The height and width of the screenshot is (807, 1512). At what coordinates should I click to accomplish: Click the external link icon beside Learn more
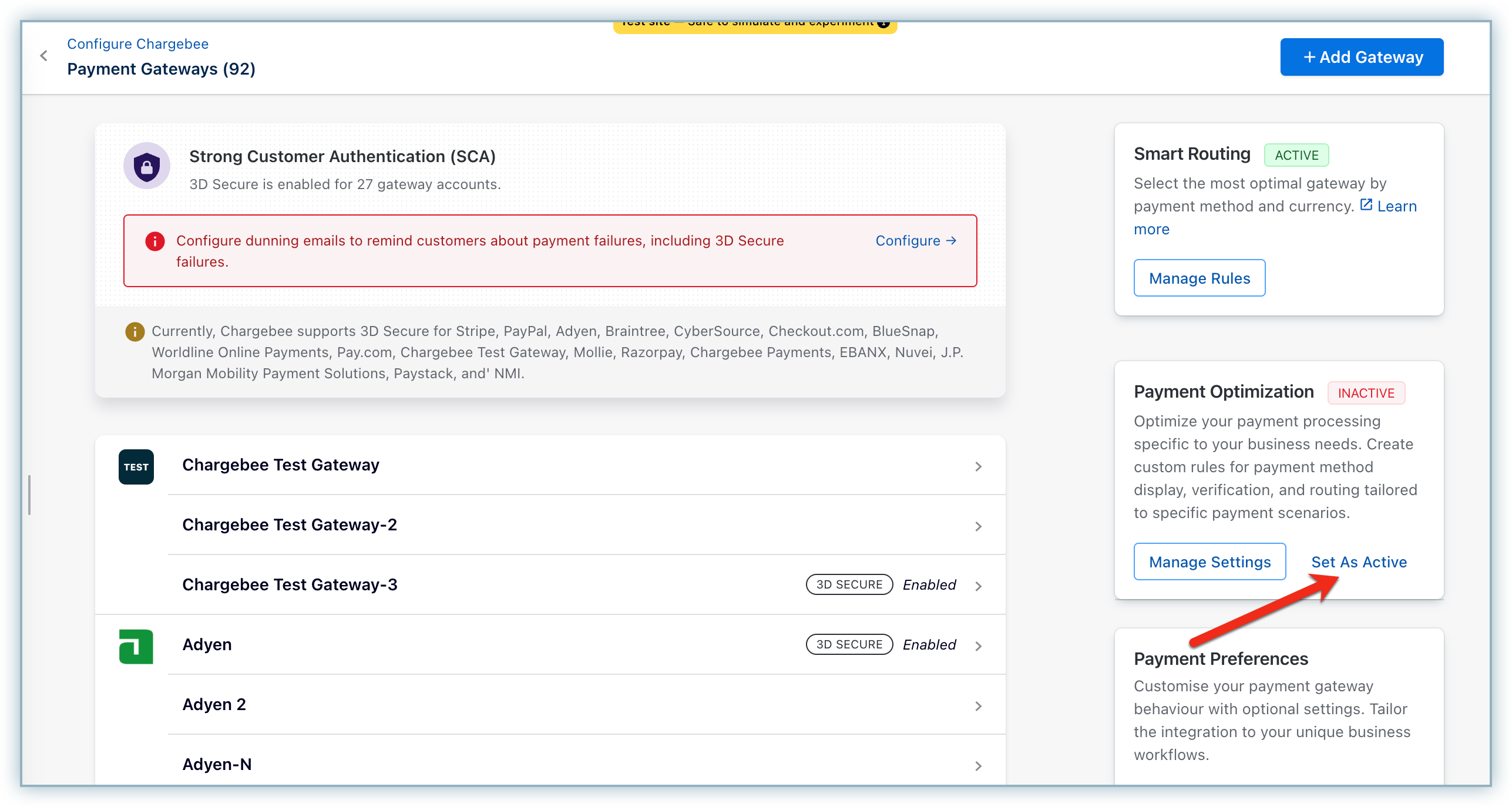1366,205
